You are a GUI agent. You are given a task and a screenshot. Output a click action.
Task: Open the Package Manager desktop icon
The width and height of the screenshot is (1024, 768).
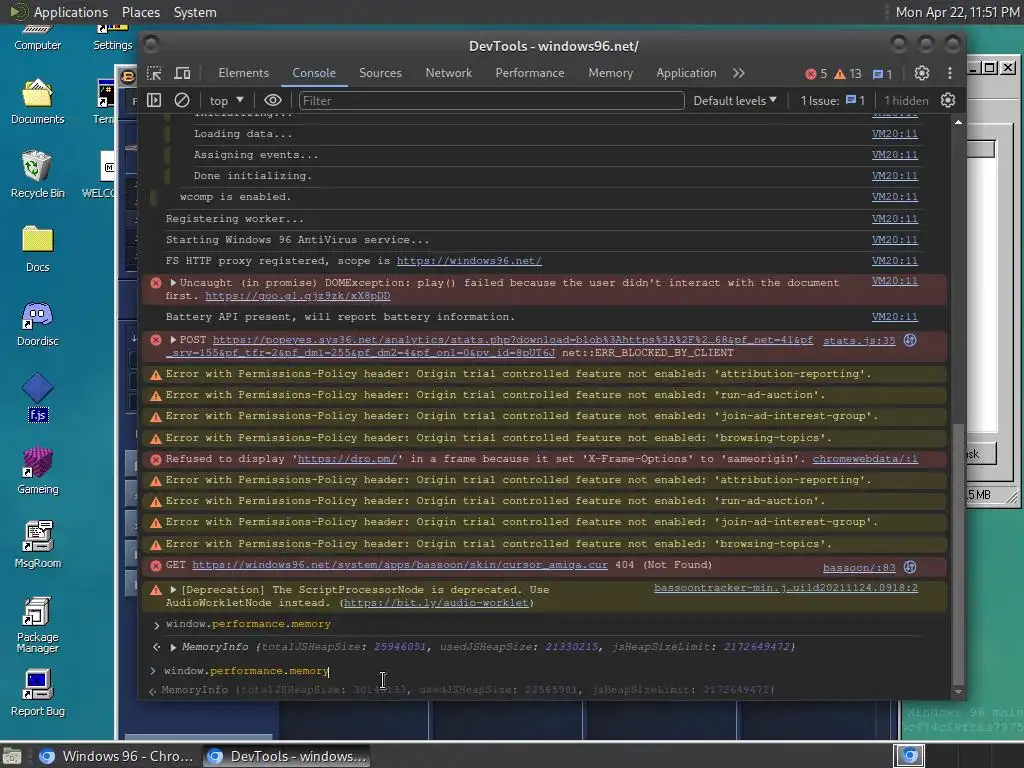(37, 624)
